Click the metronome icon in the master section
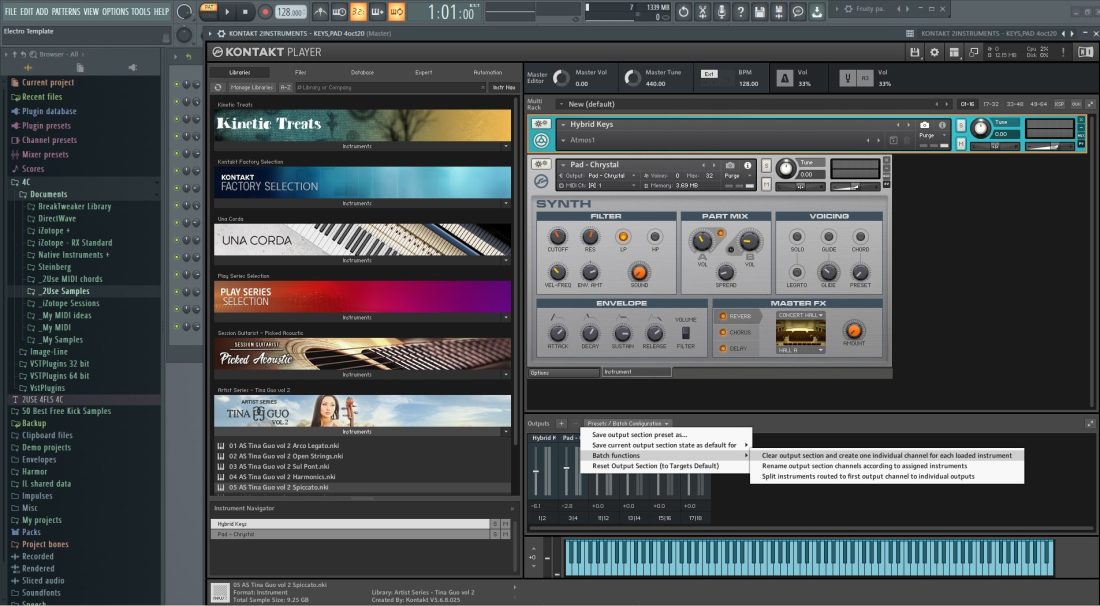Viewport: 1100px width, 606px height. tap(786, 77)
